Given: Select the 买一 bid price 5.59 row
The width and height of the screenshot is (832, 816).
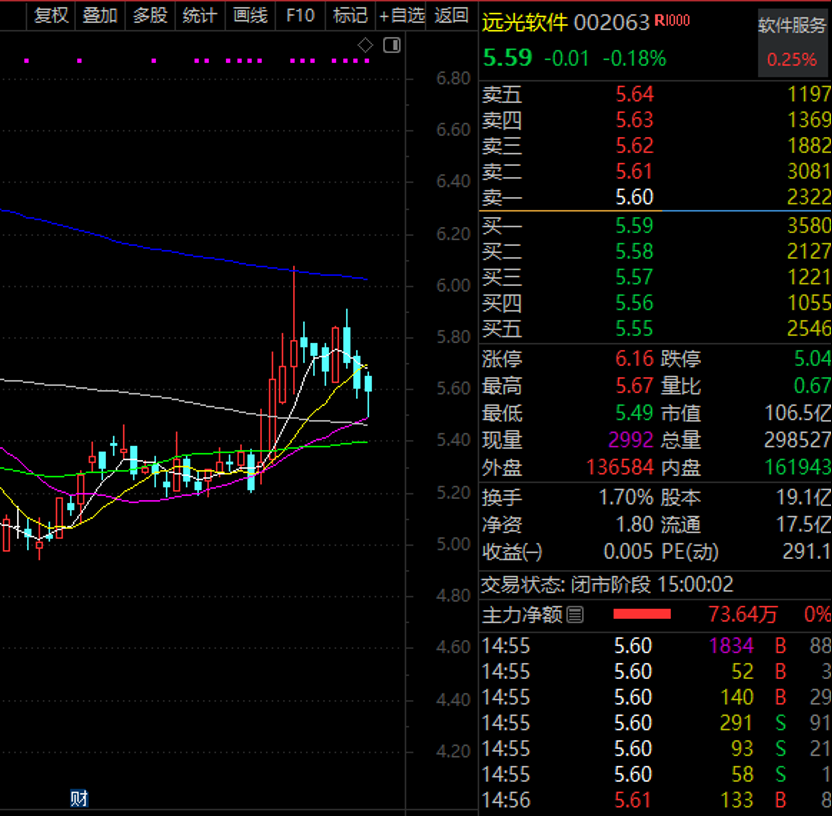Looking at the screenshot, I should tap(656, 225).
